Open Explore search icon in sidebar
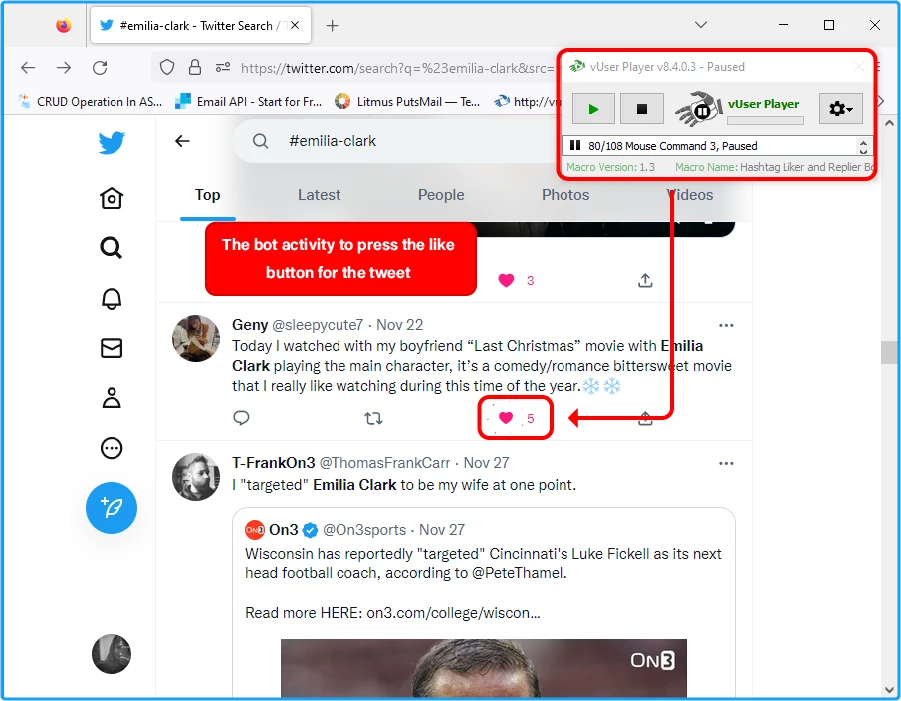The height and width of the screenshot is (701, 901). pos(111,248)
